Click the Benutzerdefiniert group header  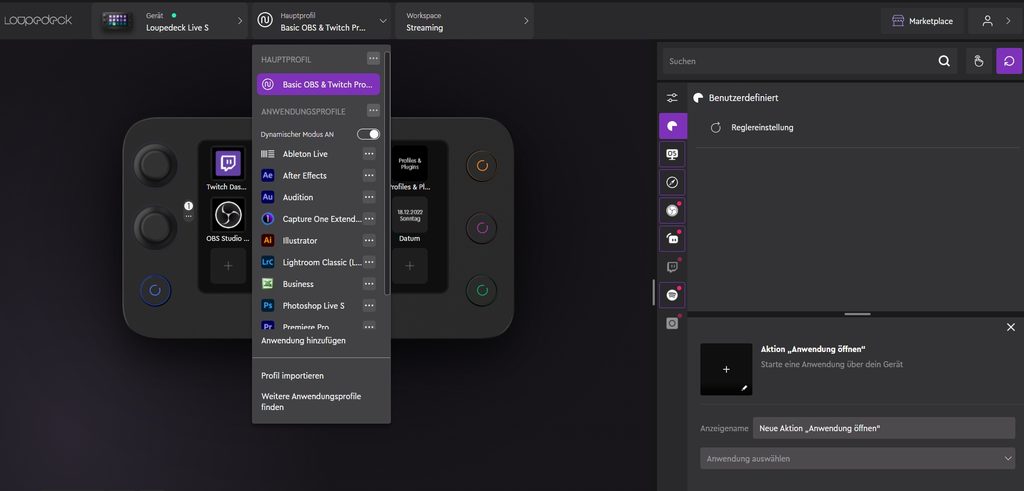(x=743, y=98)
